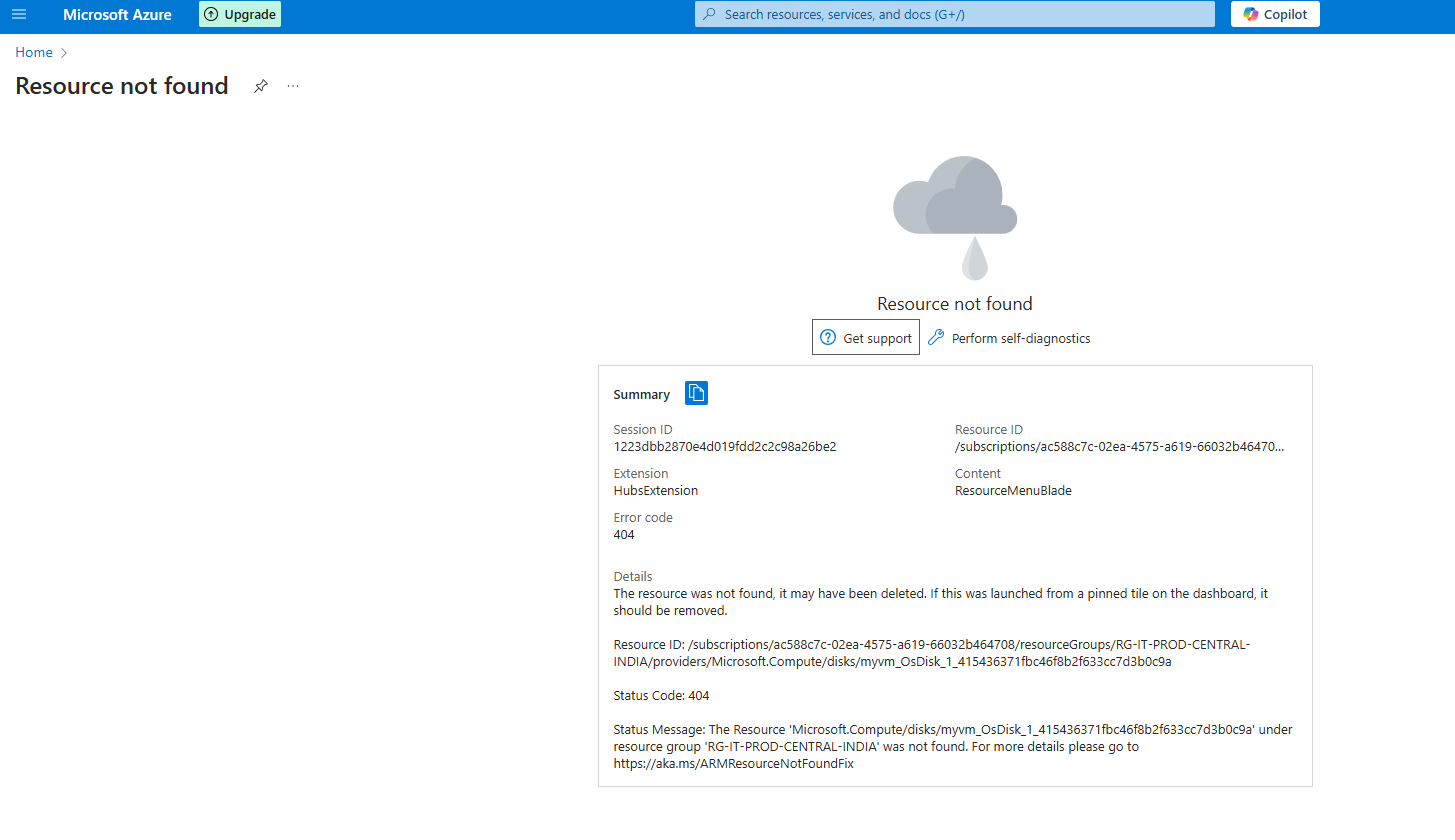Click the aka.ms/ARMResourceNotFoundFix URL text

[x=734, y=764]
